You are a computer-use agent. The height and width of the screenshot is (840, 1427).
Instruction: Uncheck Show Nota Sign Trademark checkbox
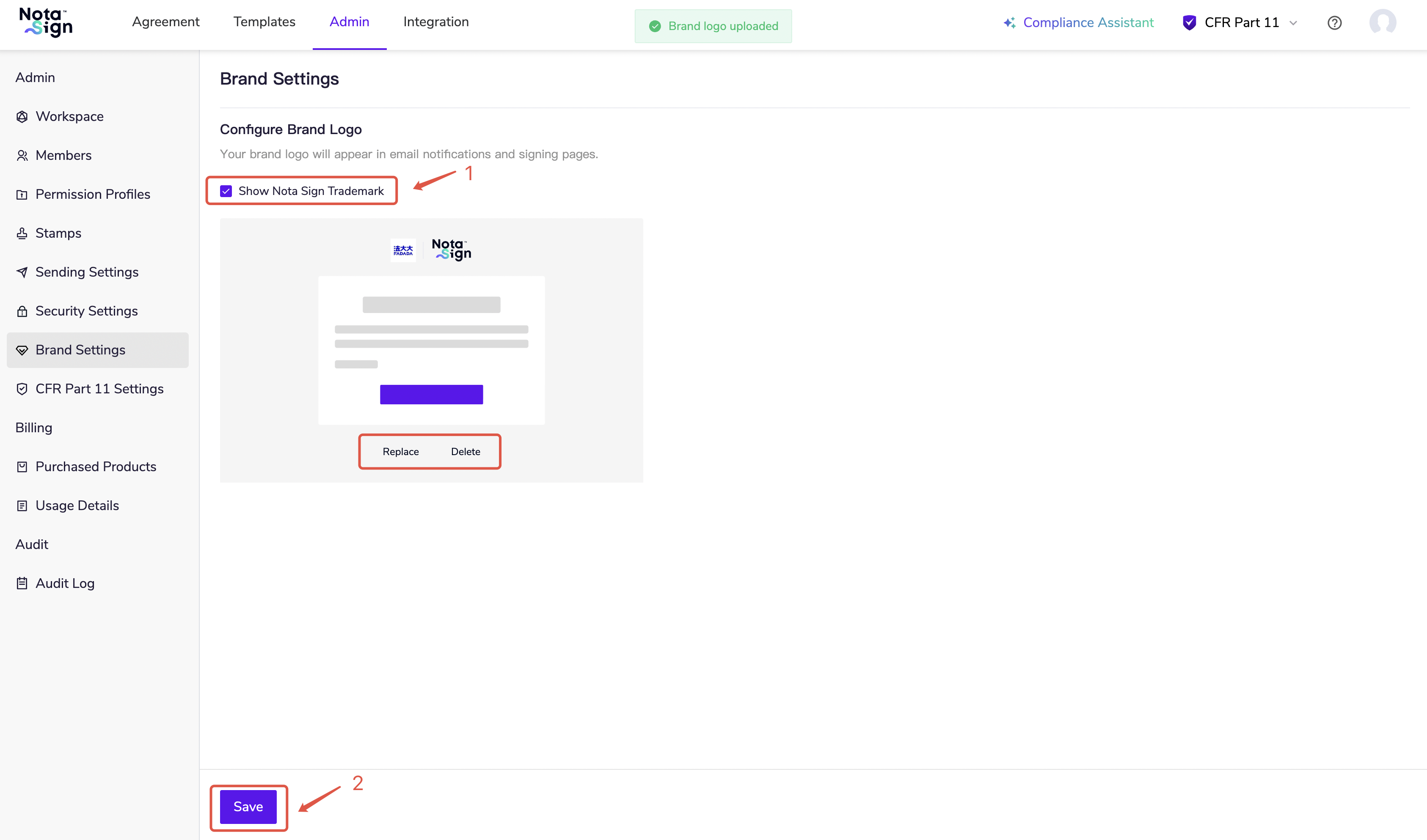[x=226, y=191]
